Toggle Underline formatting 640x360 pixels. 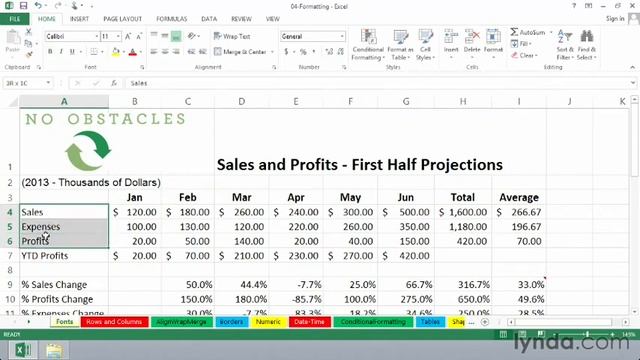pos(72,52)
